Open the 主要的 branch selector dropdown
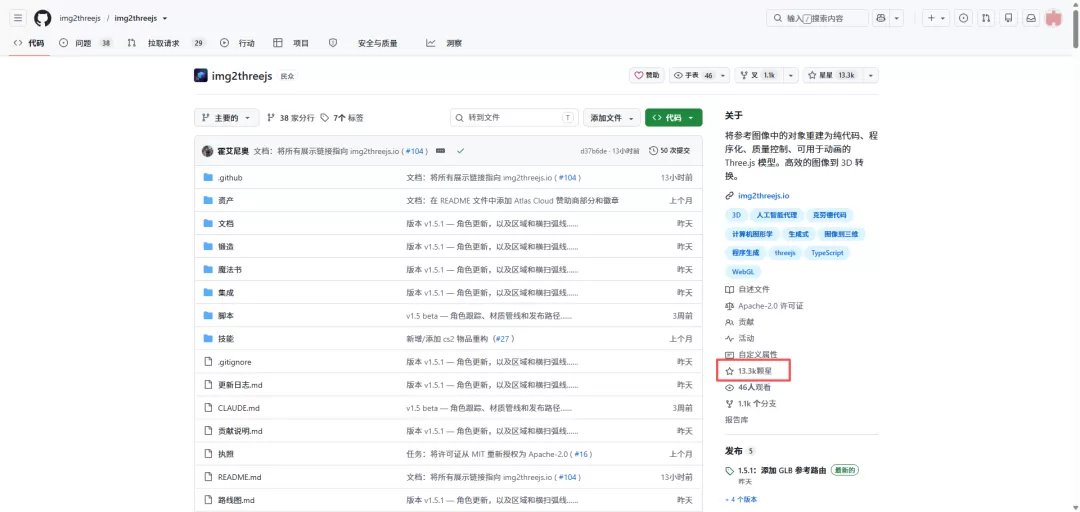The image size is (1080, 512). (x=227, y=118)
